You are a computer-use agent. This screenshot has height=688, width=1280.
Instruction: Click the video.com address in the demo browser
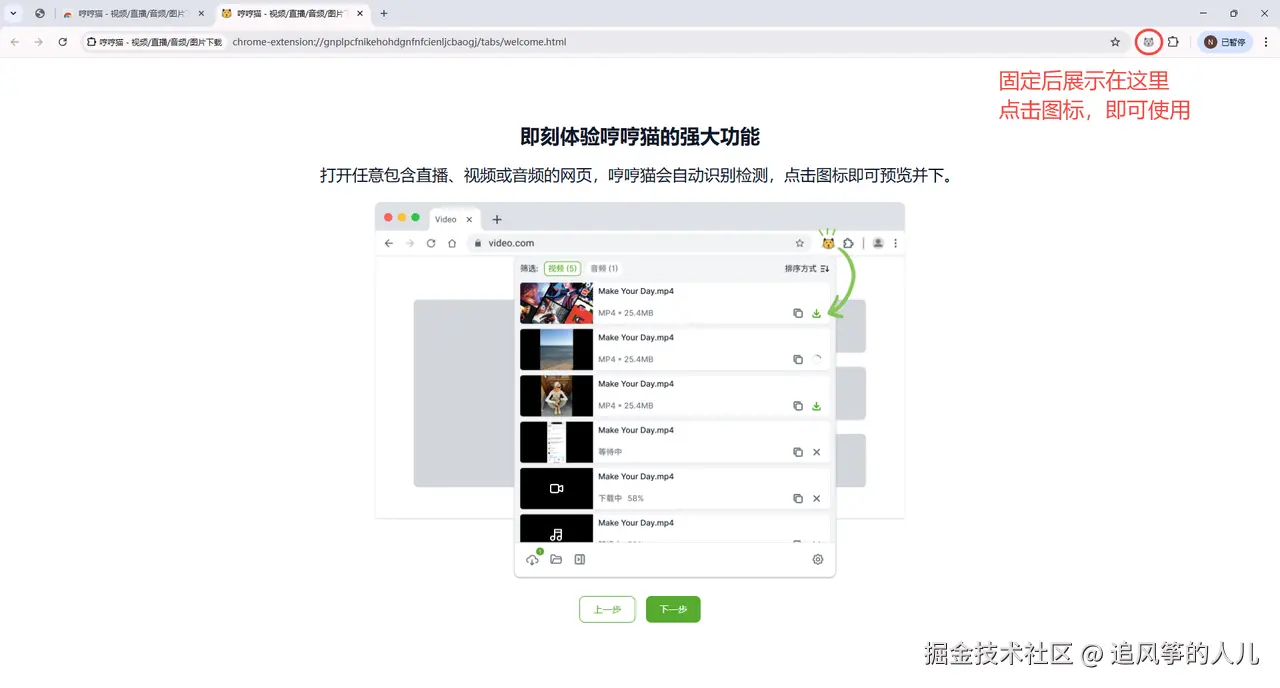click(510, 243)
